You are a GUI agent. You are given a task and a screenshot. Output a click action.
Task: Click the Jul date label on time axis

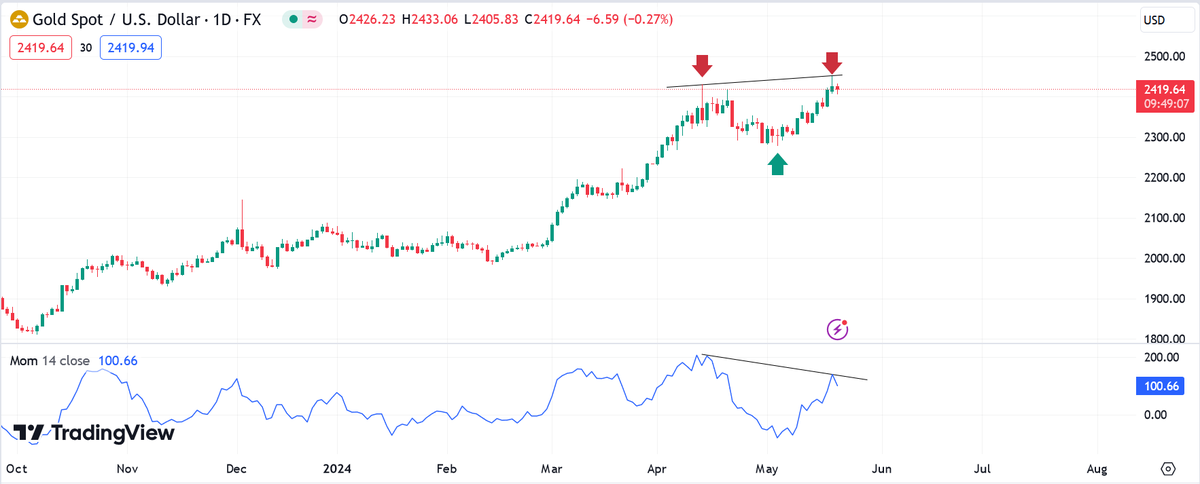(983, 467)
